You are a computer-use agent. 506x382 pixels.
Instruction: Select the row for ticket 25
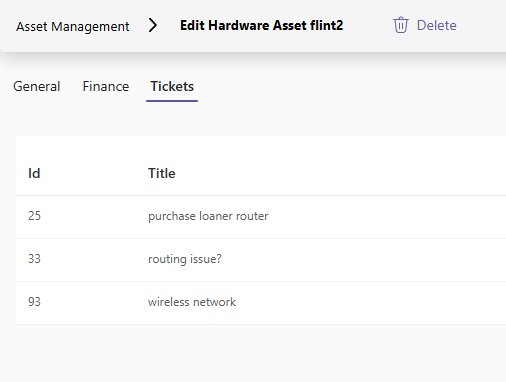[261, 217]
